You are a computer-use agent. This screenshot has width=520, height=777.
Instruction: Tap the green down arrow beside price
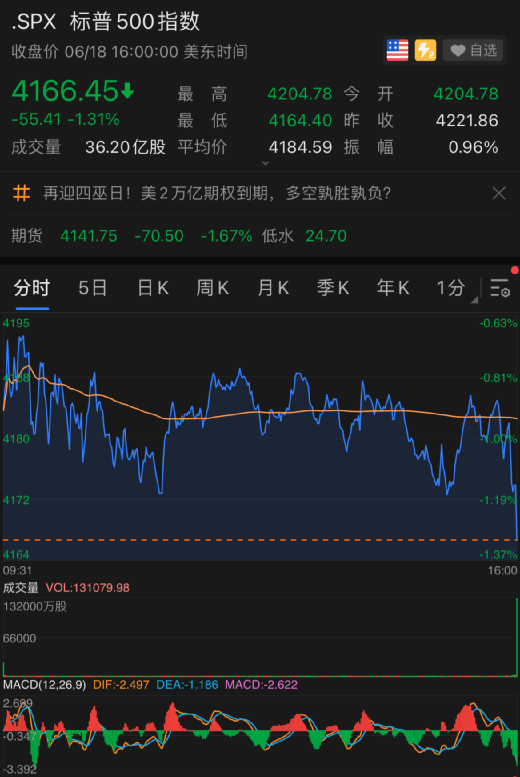pyautogui.click(x=127, y=91)
